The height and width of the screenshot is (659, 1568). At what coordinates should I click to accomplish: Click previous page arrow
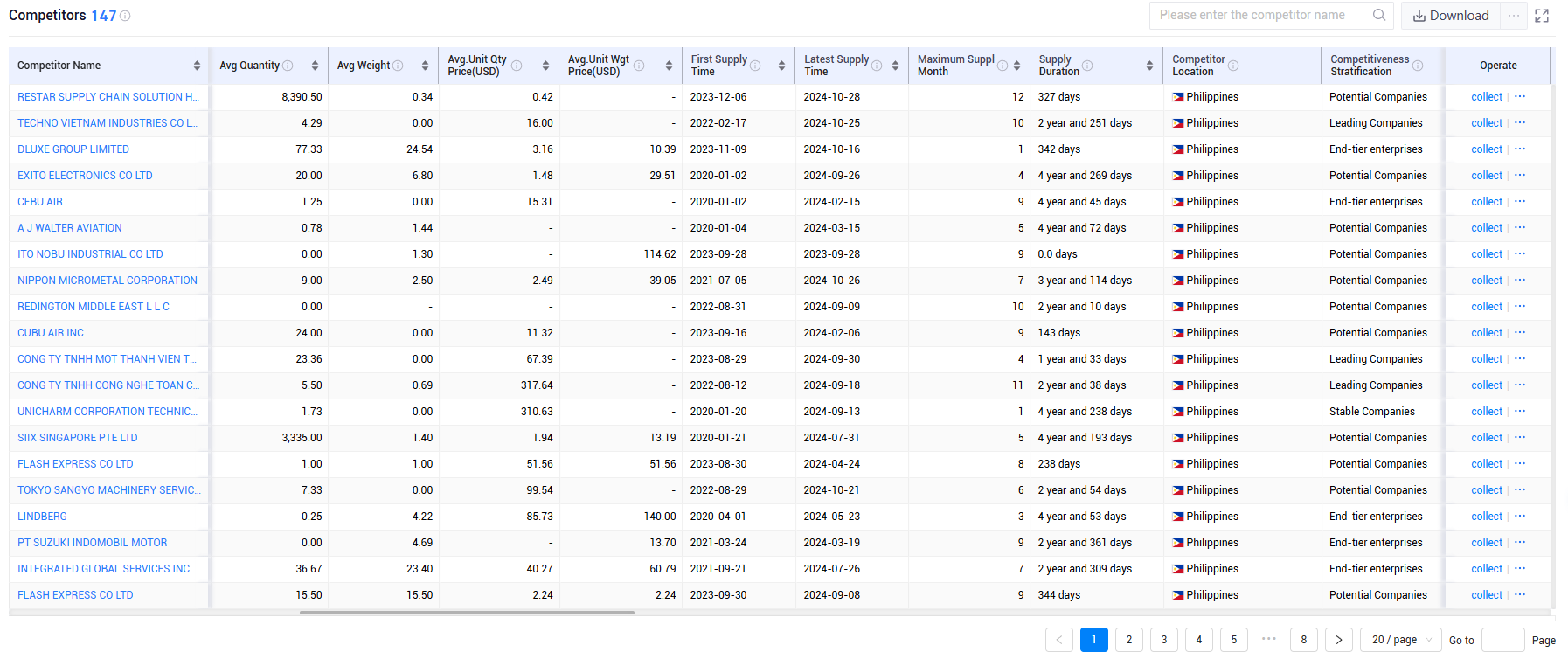click(x=1058, y=640)
